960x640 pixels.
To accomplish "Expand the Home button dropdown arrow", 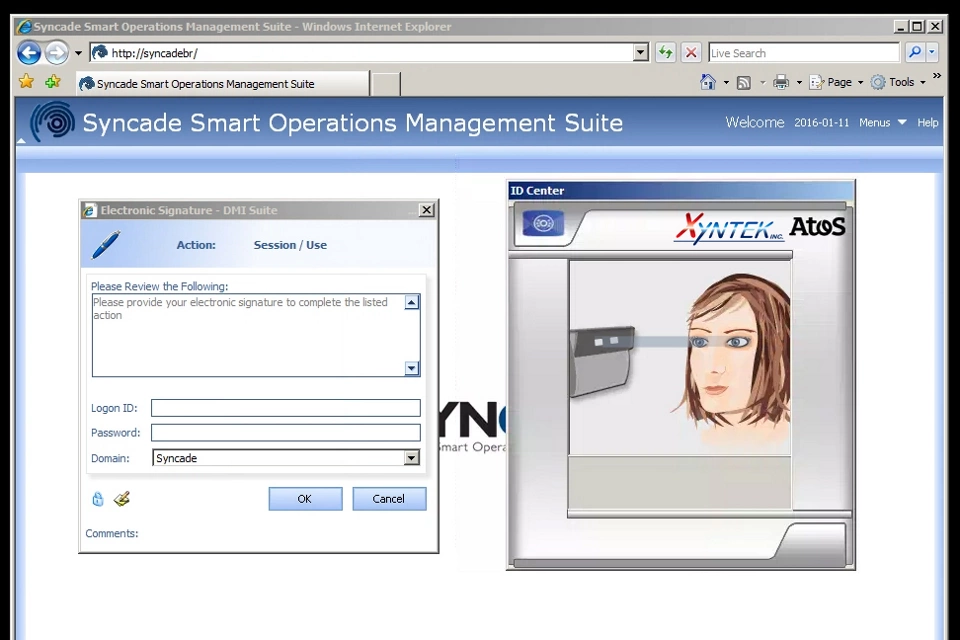I will coord(726,82).
